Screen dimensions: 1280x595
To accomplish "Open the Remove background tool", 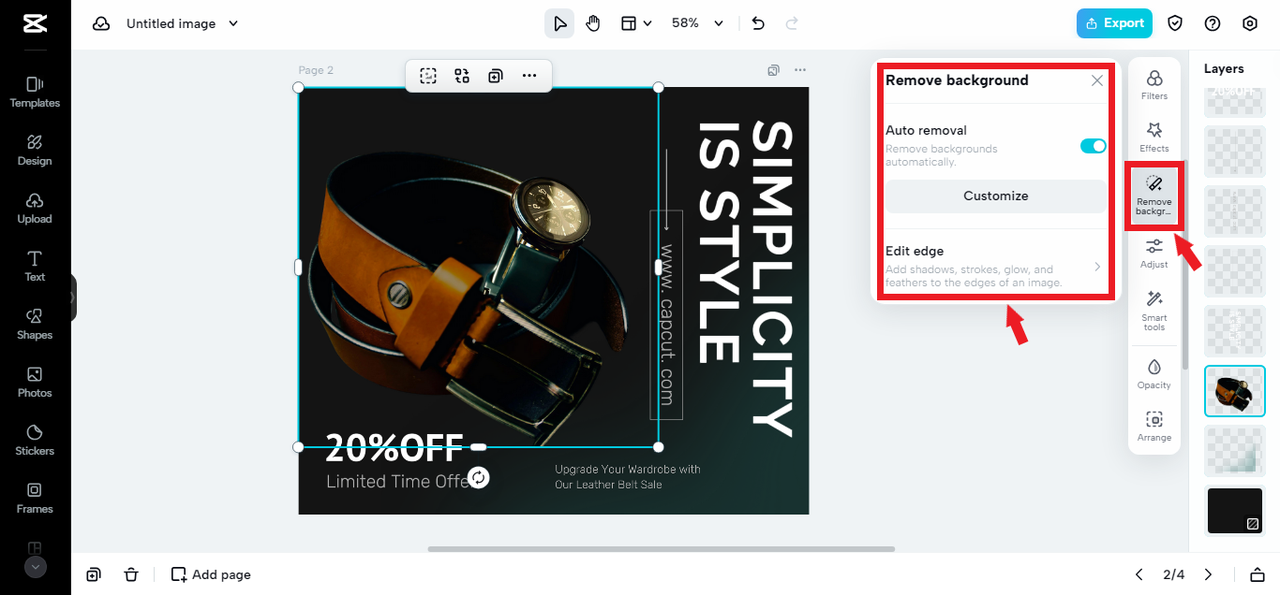I will [1154, 193].
